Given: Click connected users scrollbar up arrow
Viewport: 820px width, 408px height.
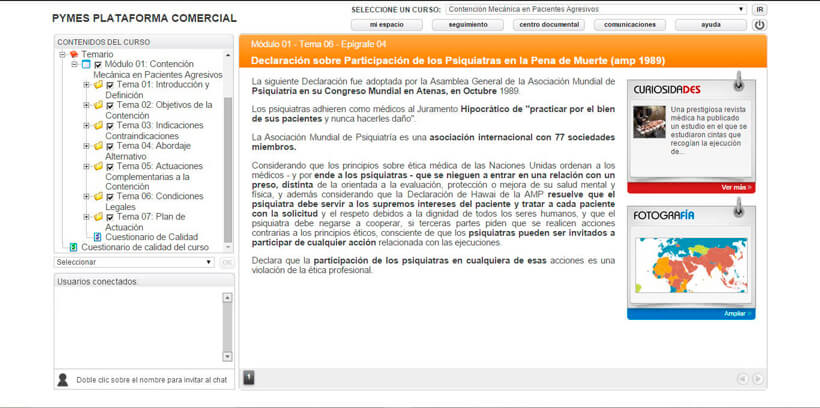Looking at the screenshot, I should 227,298.
